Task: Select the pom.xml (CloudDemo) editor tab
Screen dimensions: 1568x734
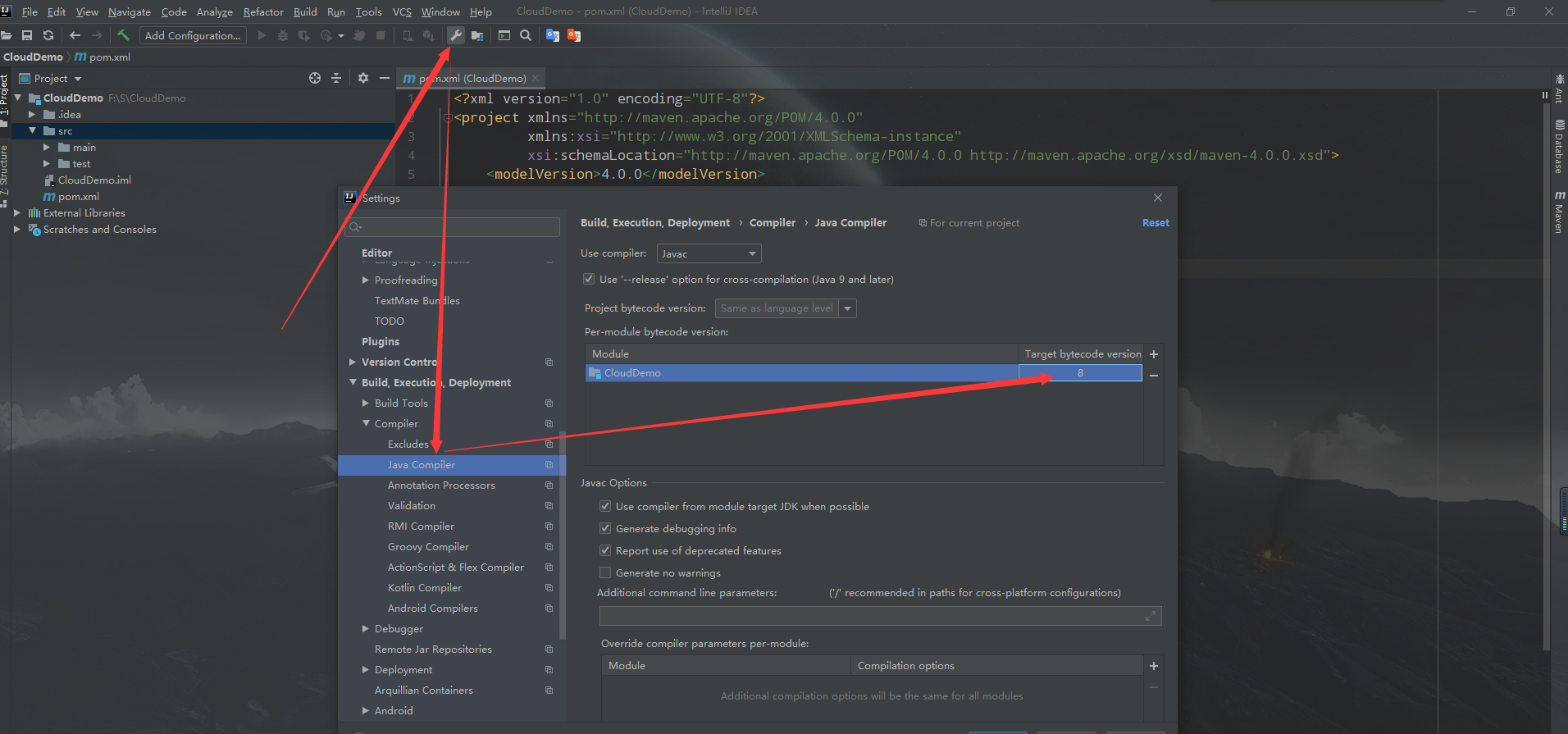Action: click(x=472, y=78)
